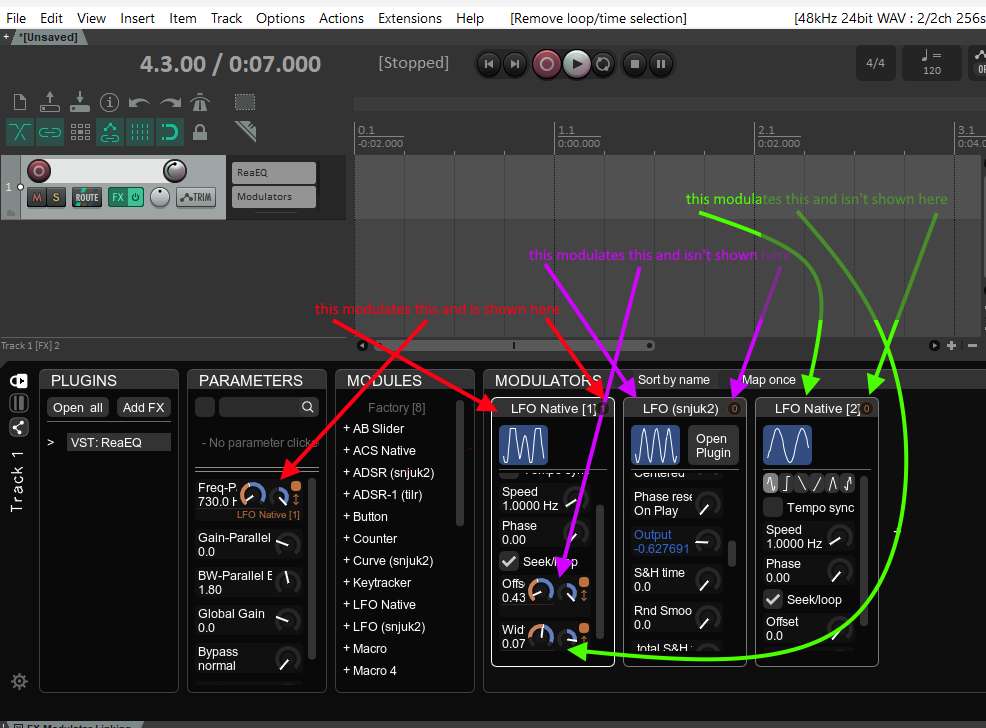Image resolution: width=986 pixels, height=728 pixels.
Task: Open the Insert menu
Action: coord(137,18)
